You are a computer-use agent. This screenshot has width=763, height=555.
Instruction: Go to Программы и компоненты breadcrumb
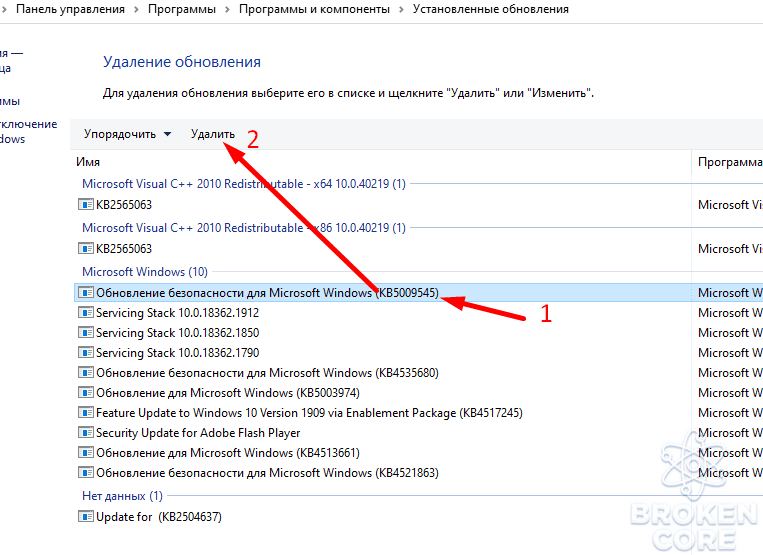pyautogui.click(x=314, y=9)
